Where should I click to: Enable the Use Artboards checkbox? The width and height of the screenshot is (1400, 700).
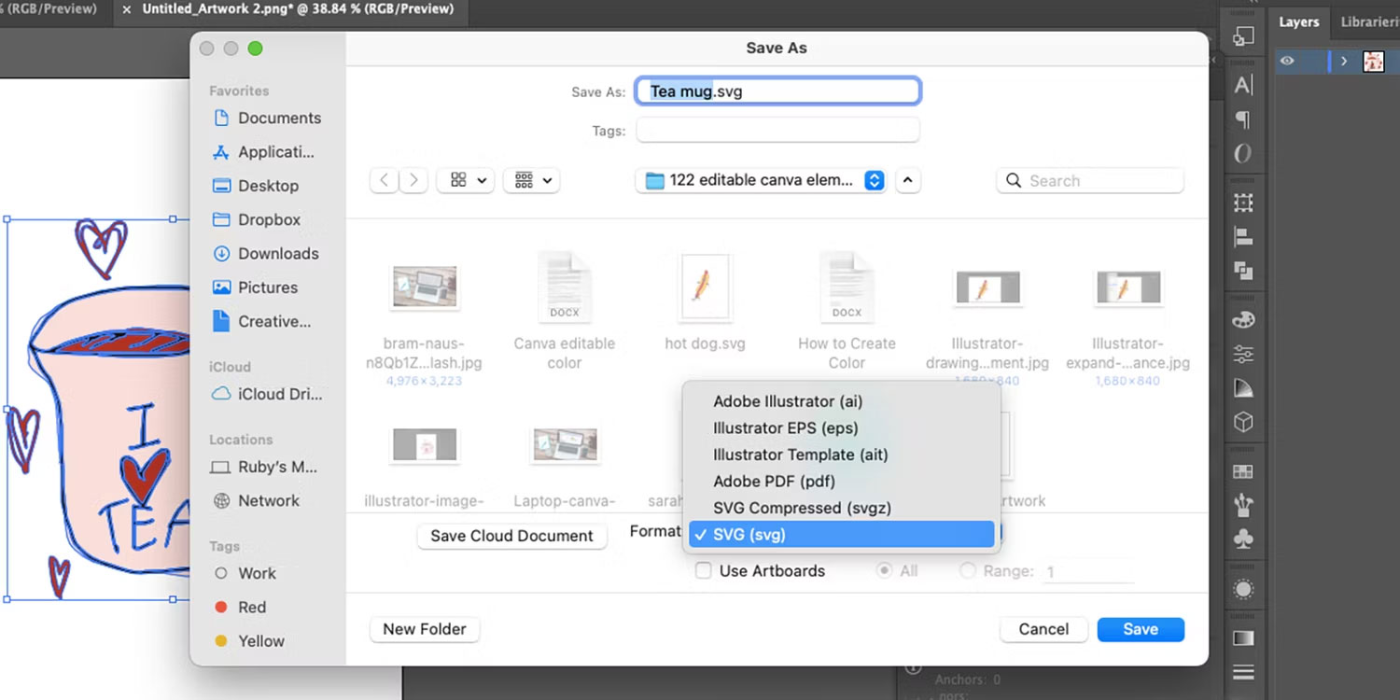704,571
